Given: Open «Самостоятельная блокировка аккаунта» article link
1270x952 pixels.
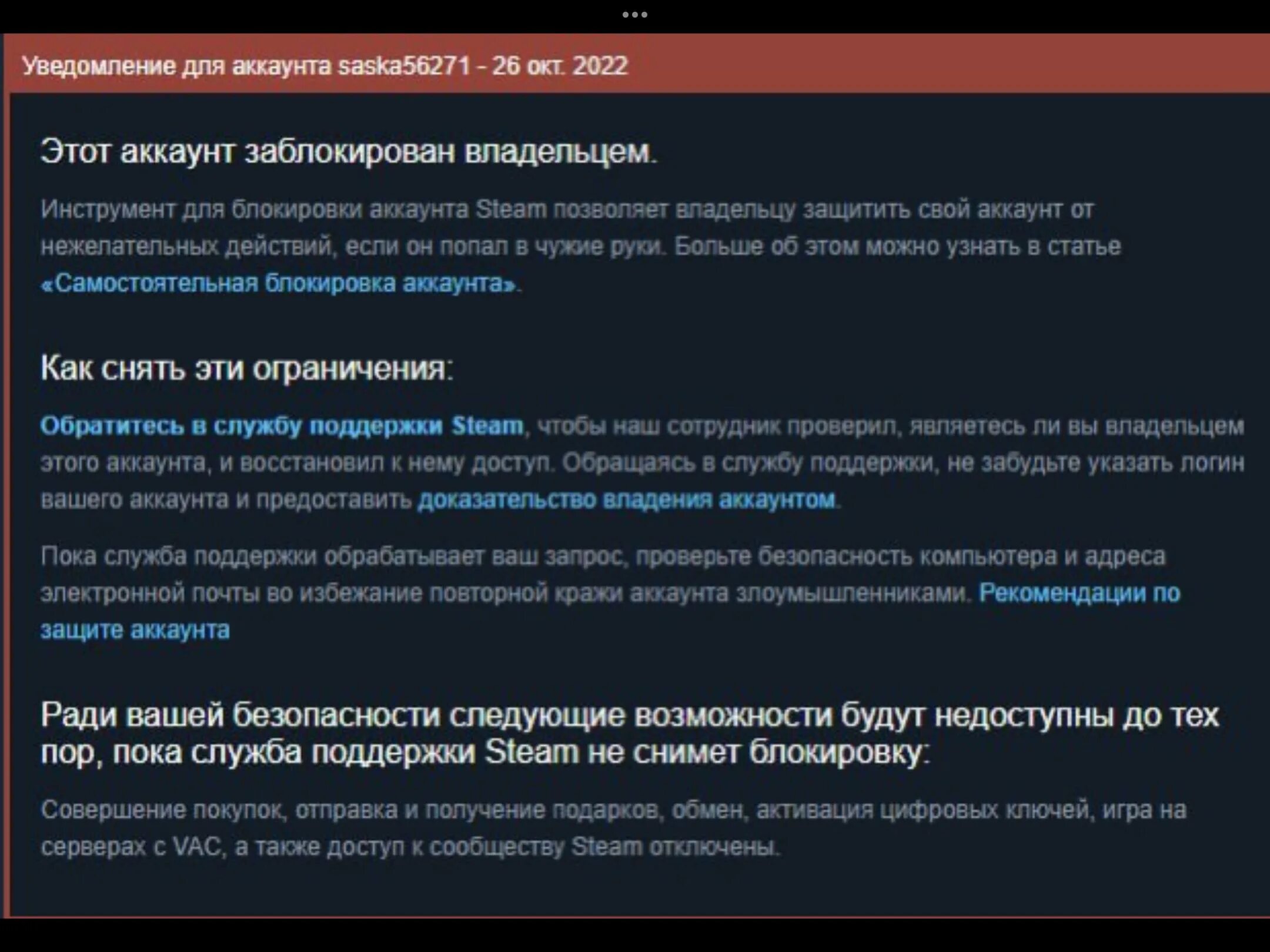Looking at the screenshot, I should [x=279, y=284].
